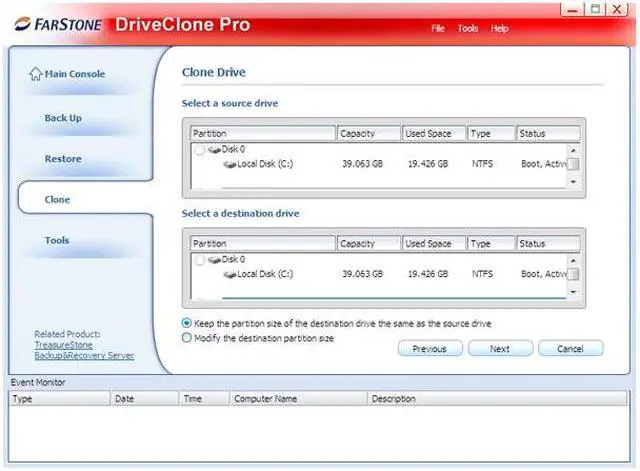This screenshot has height=471, width=640.
Task: Click 19.426 GB used space in source list
Action: pos(428,164)
